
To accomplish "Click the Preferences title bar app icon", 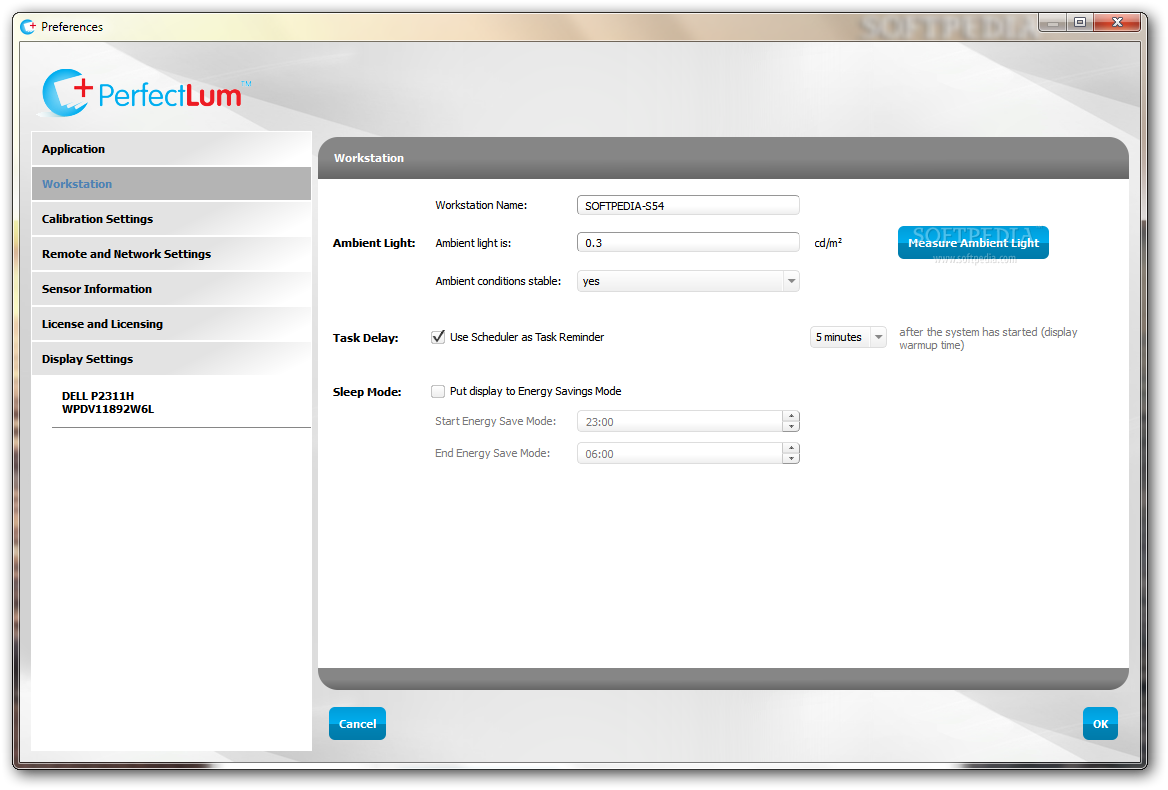I will click(28, 27).
